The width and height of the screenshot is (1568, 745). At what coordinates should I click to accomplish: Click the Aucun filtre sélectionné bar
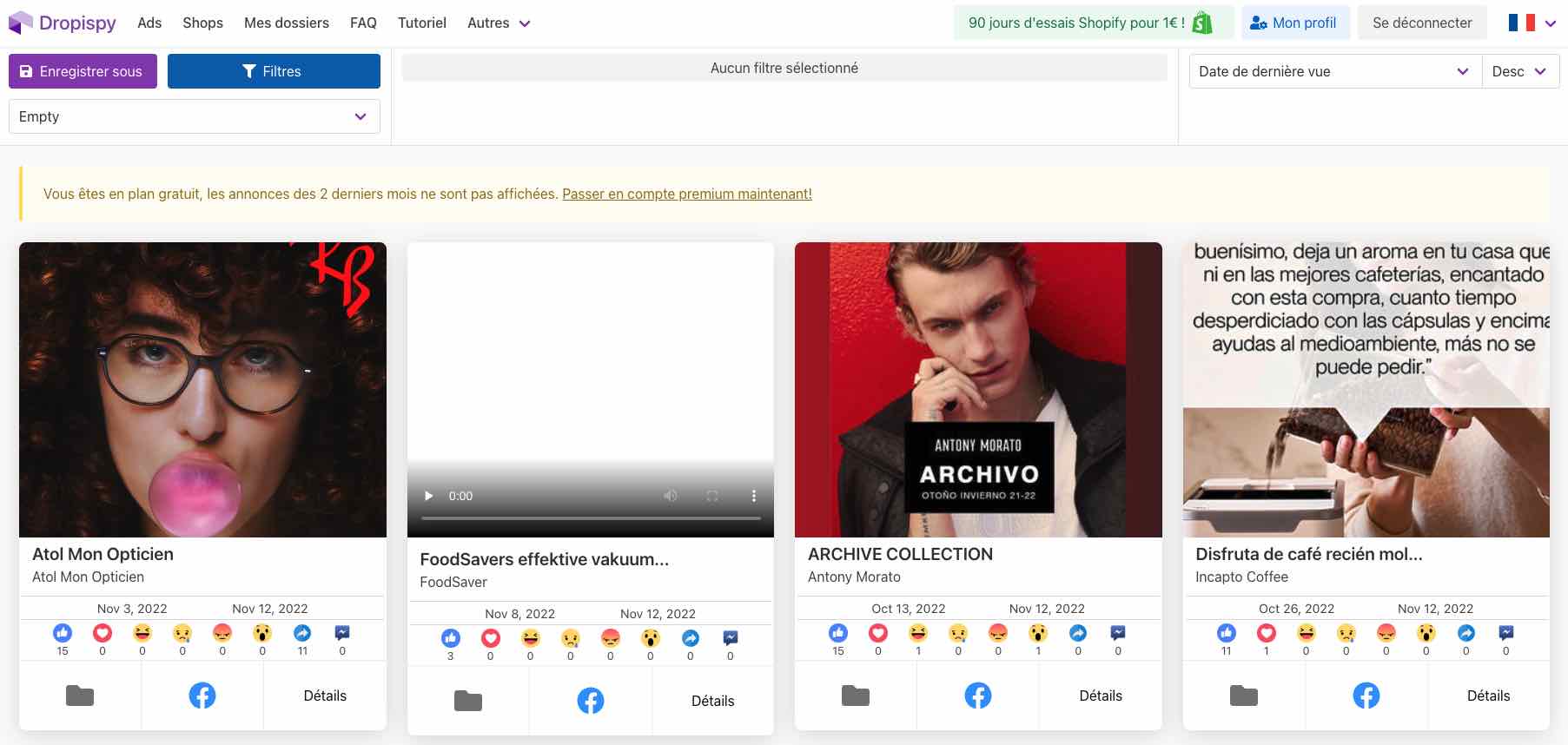click(784, 68)
